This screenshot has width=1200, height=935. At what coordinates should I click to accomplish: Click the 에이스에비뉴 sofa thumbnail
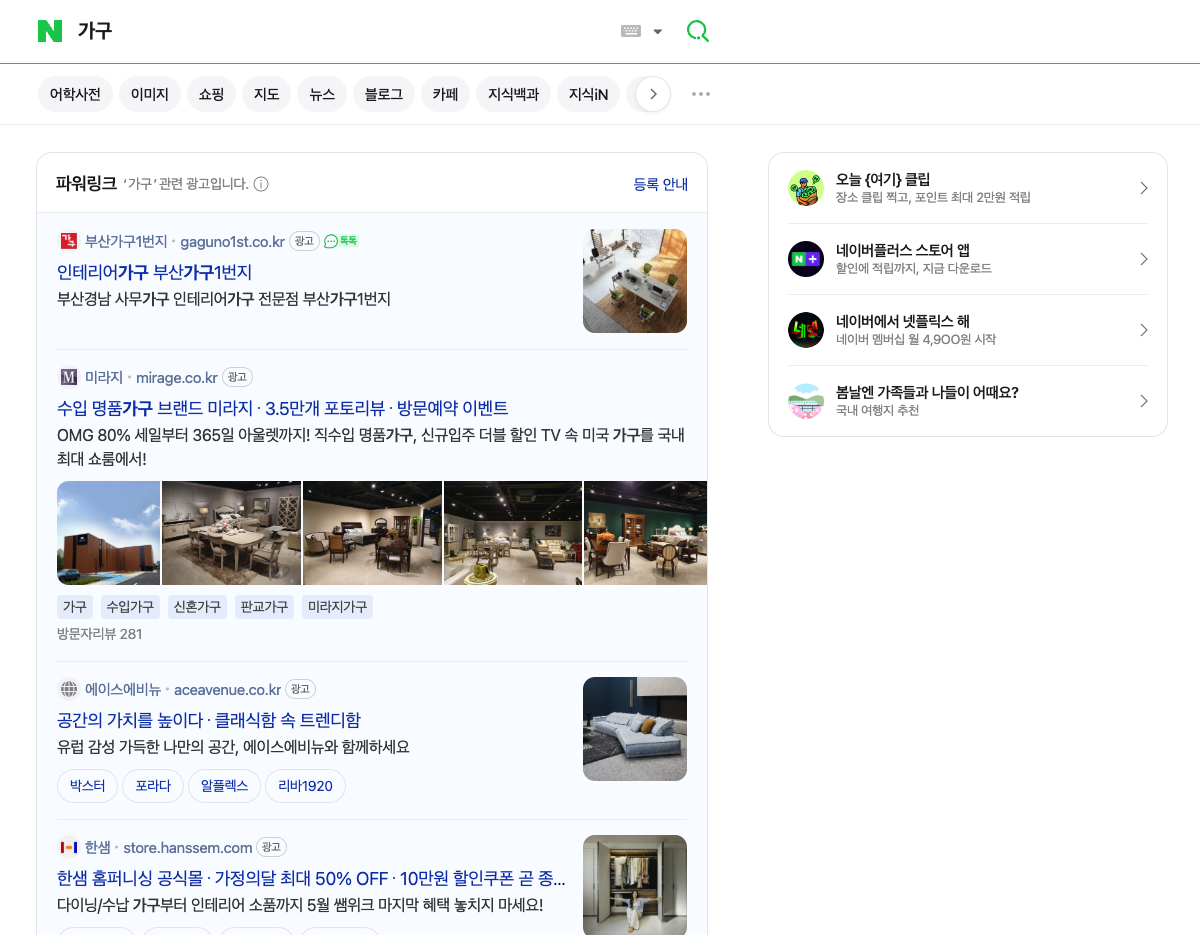point(635,729)
